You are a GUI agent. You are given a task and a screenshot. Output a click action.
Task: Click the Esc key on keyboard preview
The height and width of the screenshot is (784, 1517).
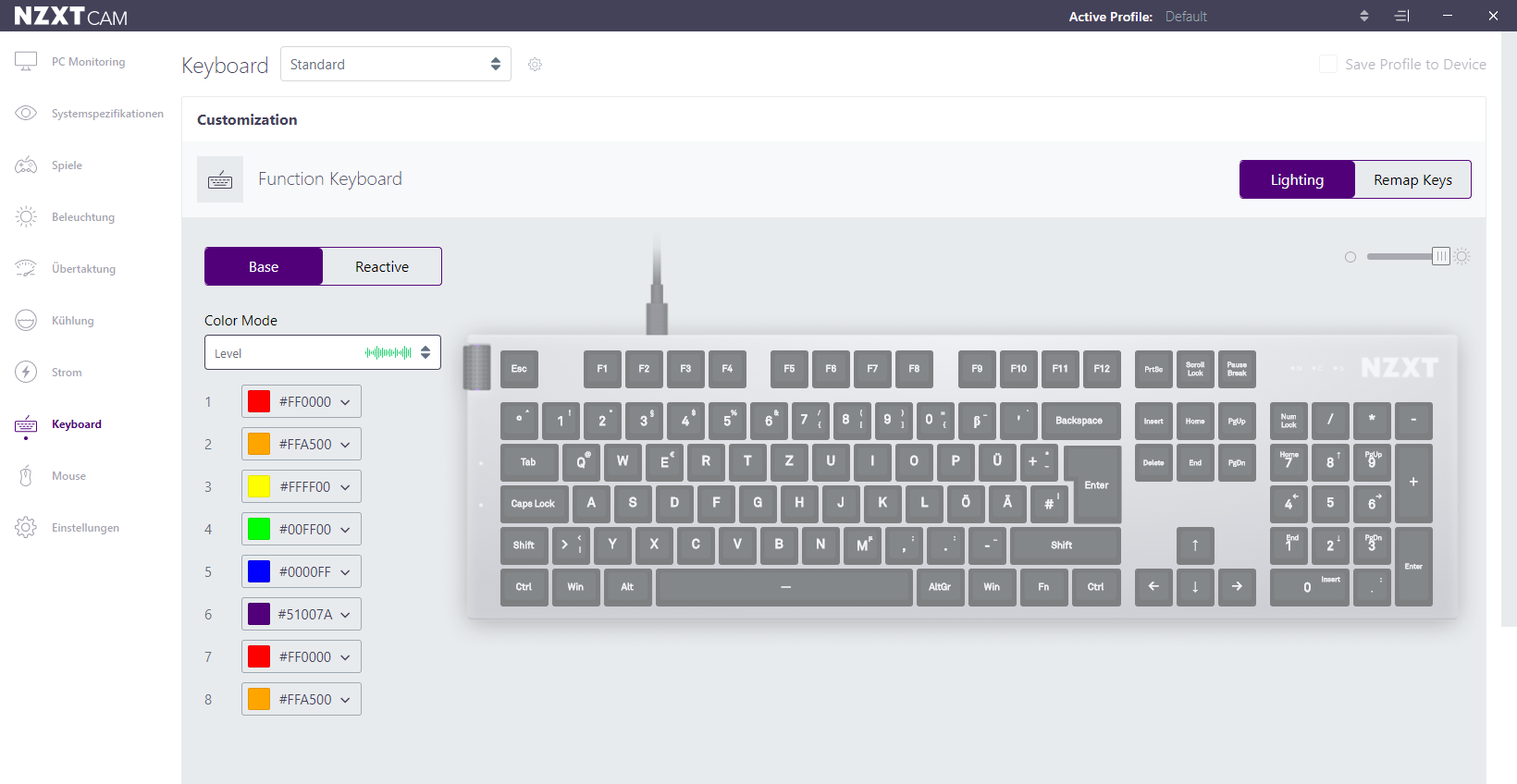[x=519, y=369]
